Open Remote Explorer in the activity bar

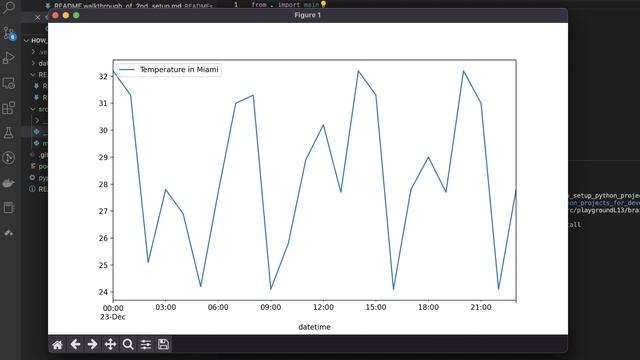[9, 83]
